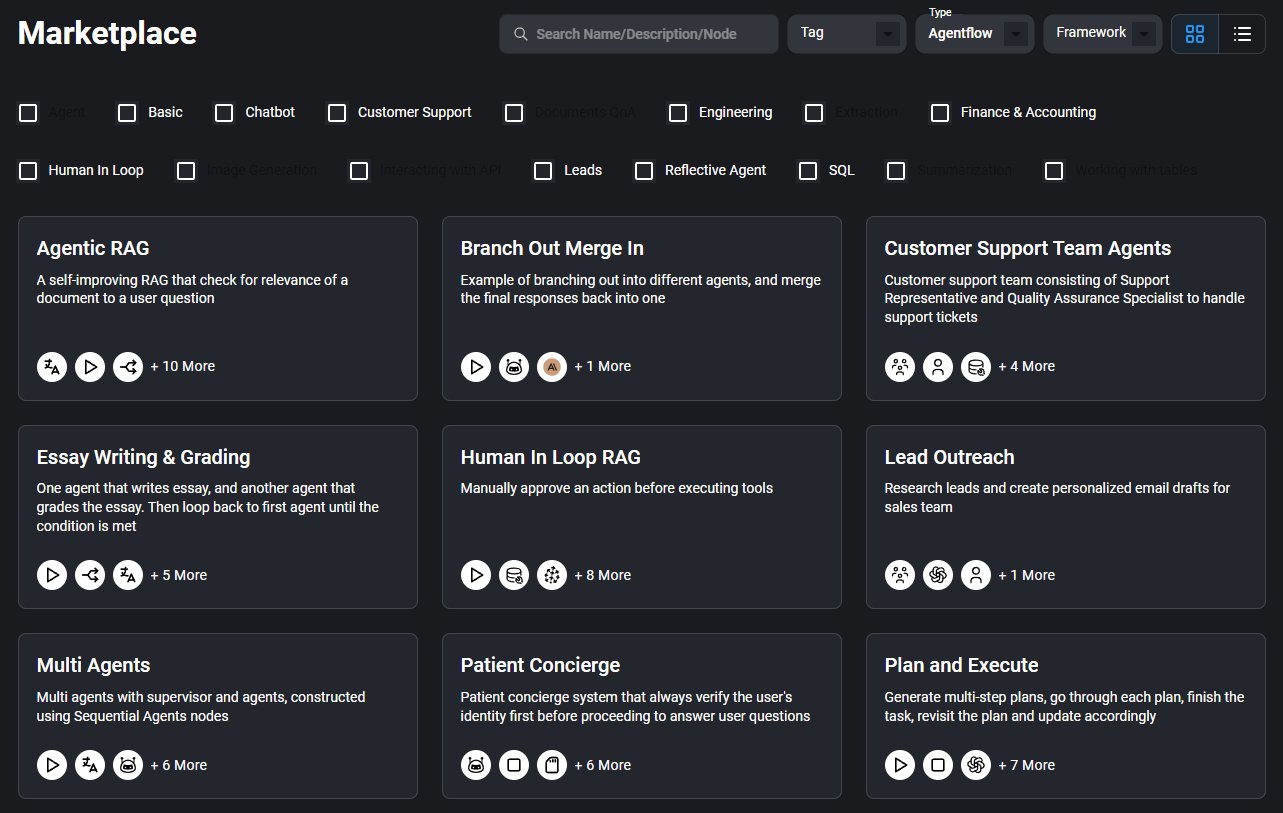Open the Patient Concierge template title
Image resolution: width=1283 pixels, height=813 pixels.
(541, 665)
